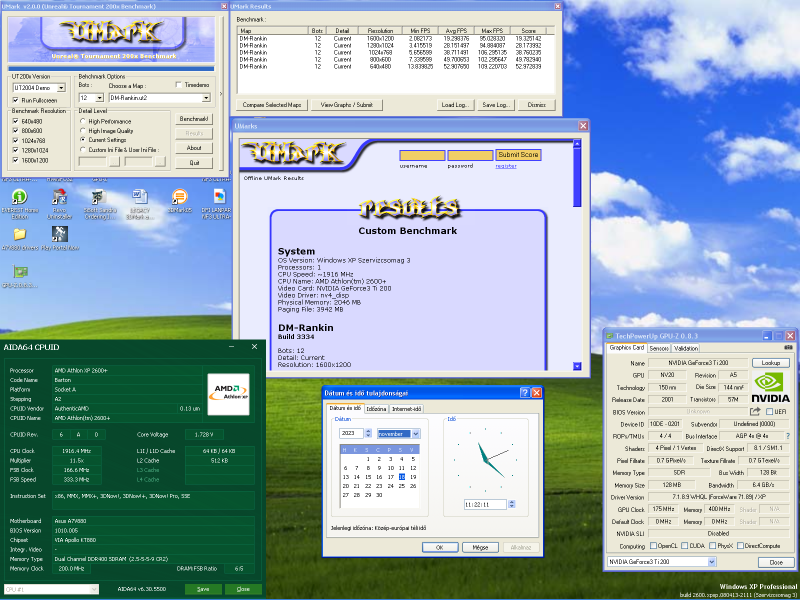Select the Dátum és idő tab
Screen dimensions: 800x600
pos(345,408)
